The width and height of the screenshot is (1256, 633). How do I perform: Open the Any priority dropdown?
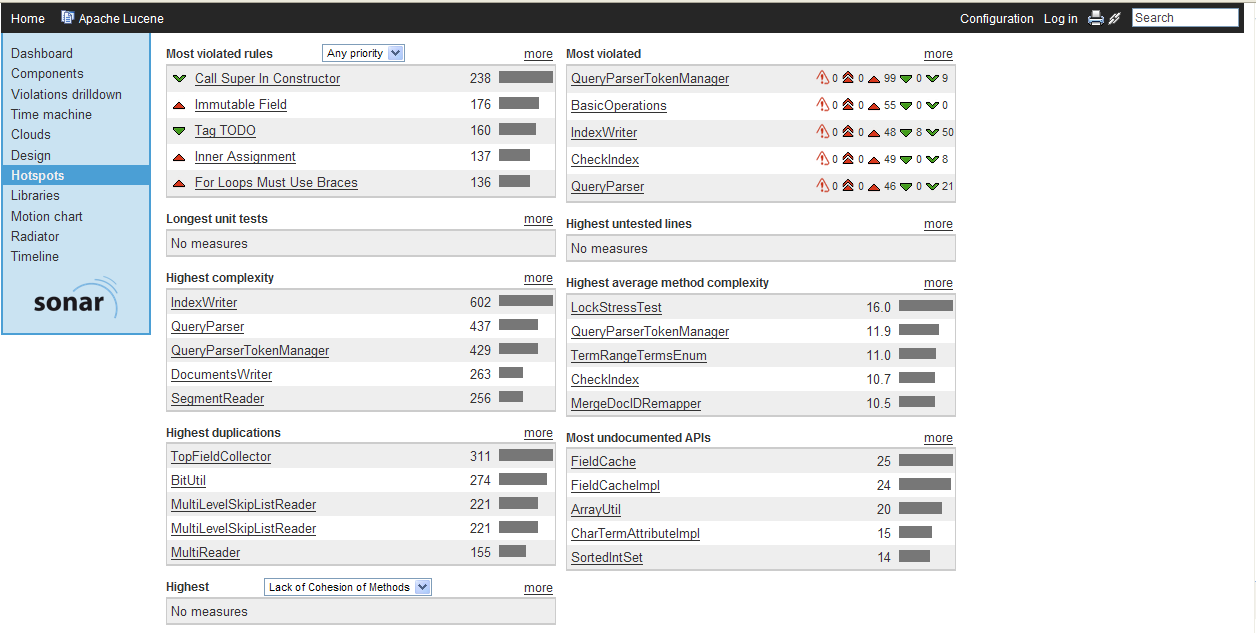point(363,53)
